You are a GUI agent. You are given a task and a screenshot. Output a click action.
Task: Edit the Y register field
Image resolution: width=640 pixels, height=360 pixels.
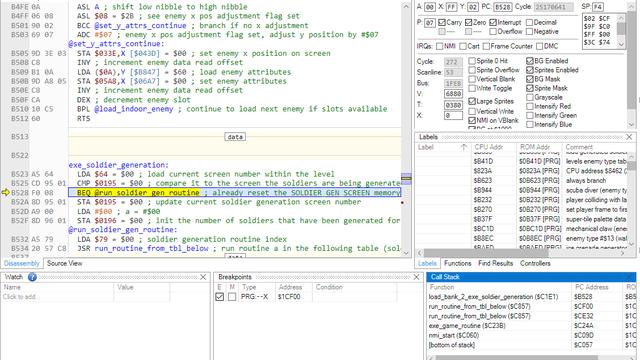[x=473, y=7]
